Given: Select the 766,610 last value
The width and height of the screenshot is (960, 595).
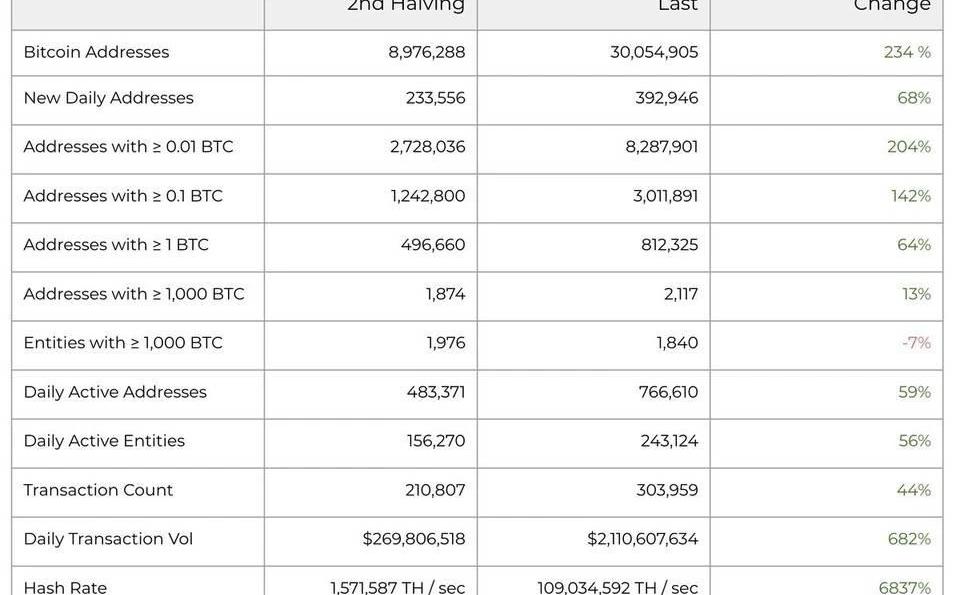Looking at the screenshot, I should [668, 392].
